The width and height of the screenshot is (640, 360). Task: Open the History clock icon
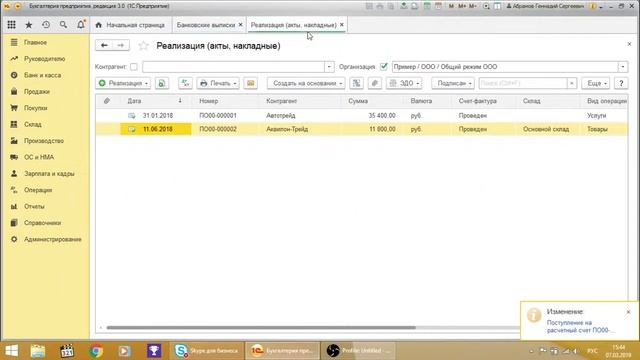click(46, 25)
